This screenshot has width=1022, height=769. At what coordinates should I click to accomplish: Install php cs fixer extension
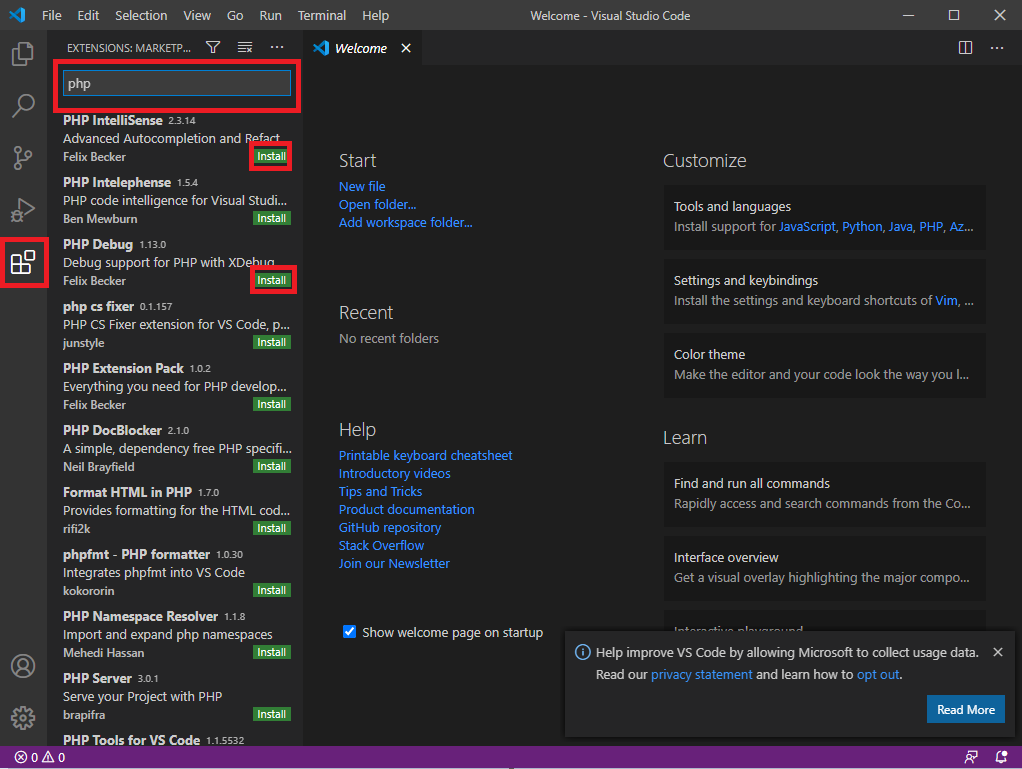271,342
